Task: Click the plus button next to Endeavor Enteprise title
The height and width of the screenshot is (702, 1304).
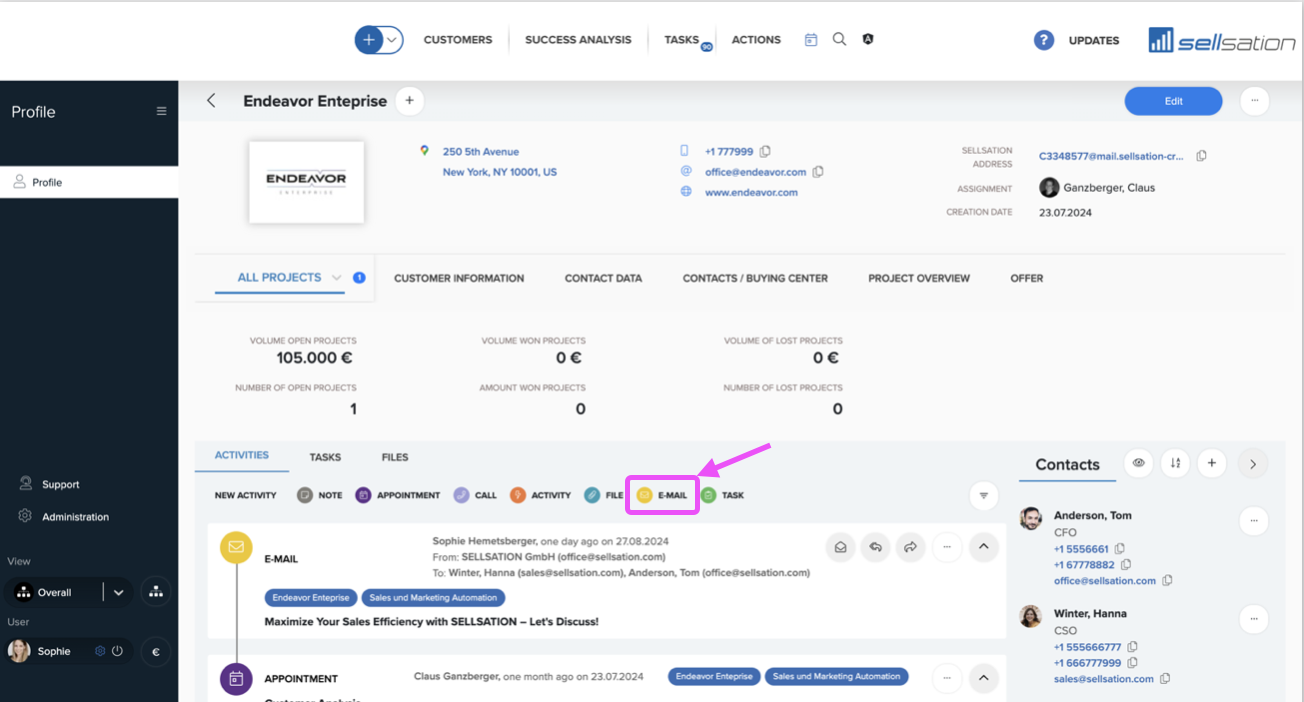Action: [x=409, y=101]
